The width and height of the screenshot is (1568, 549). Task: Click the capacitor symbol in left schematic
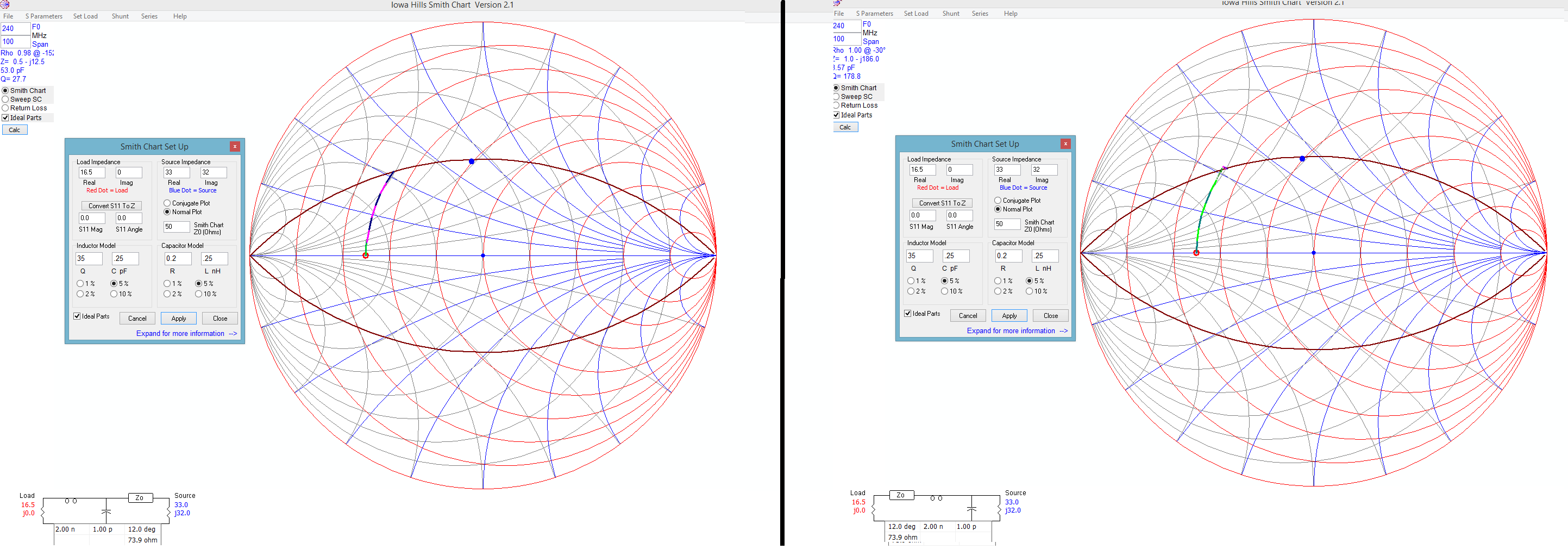click(106, 511)
